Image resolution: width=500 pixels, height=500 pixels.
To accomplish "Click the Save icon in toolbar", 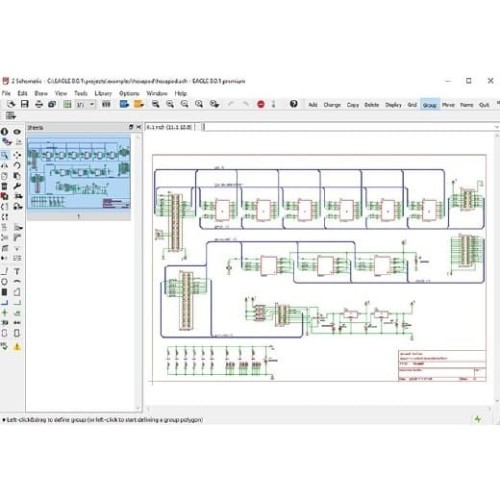I will point(25,104).
